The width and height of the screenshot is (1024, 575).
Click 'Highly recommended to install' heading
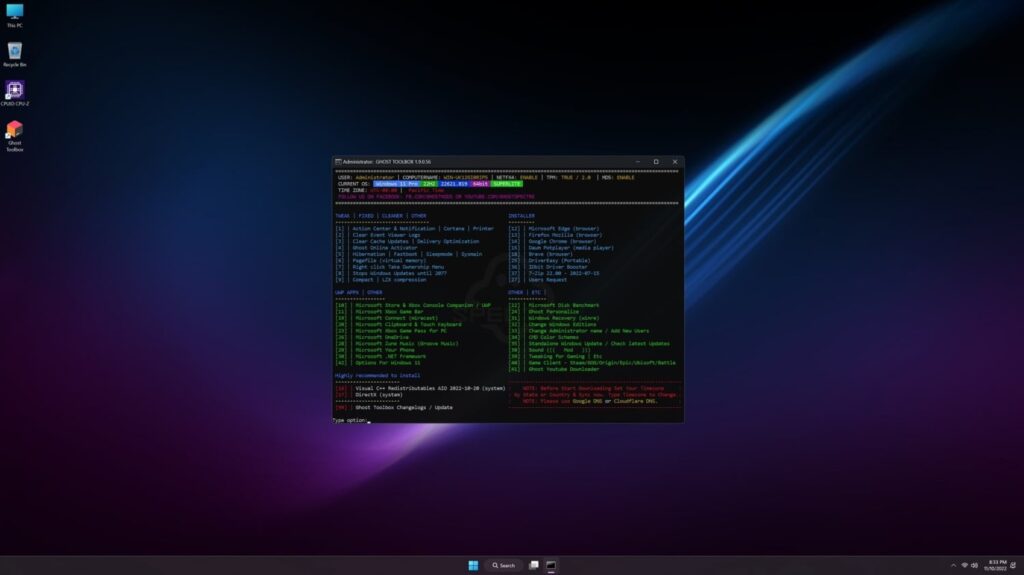[377, 376]
